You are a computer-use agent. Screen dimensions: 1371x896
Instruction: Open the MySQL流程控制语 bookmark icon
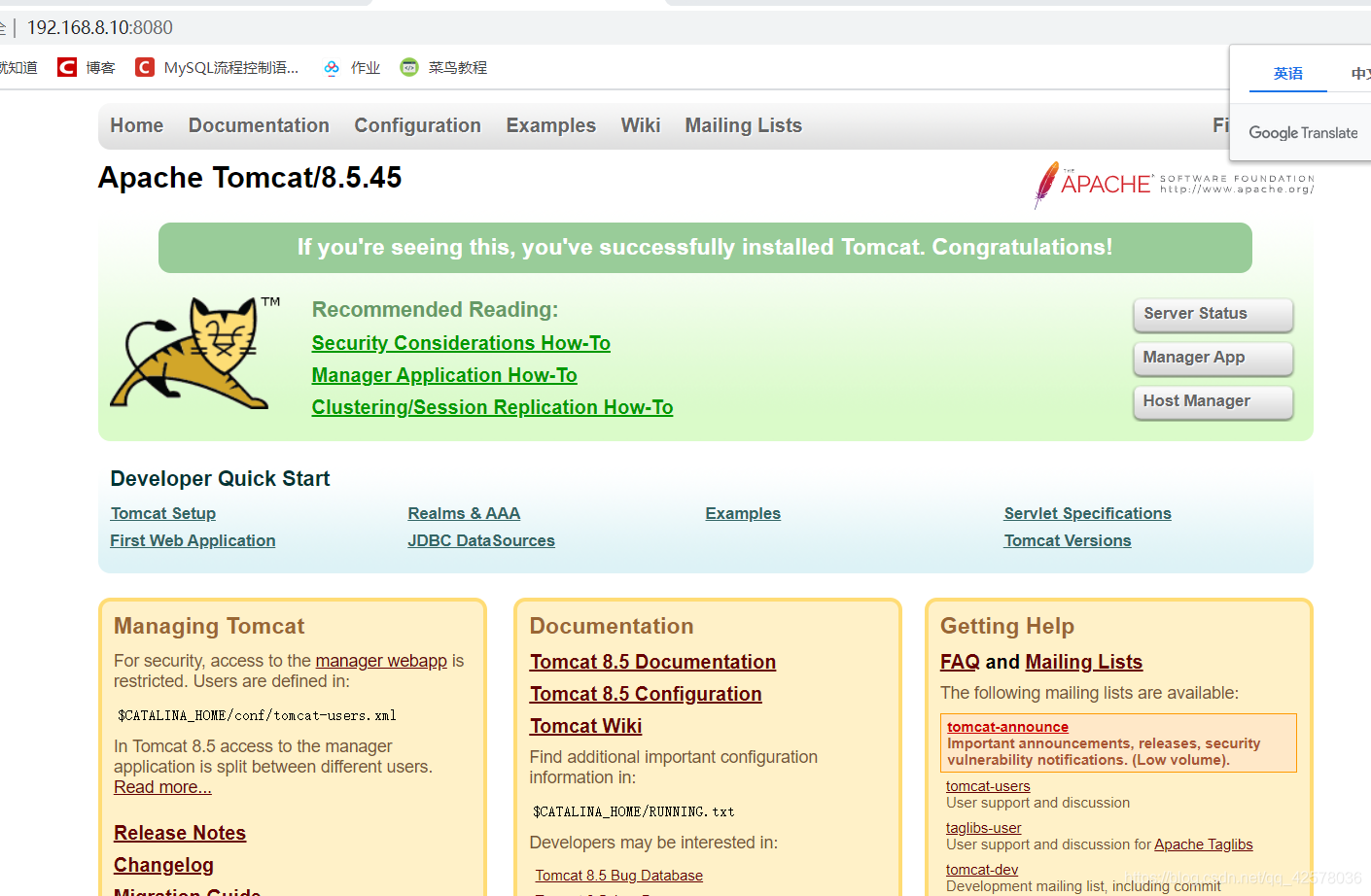click(x=145, y=67)
